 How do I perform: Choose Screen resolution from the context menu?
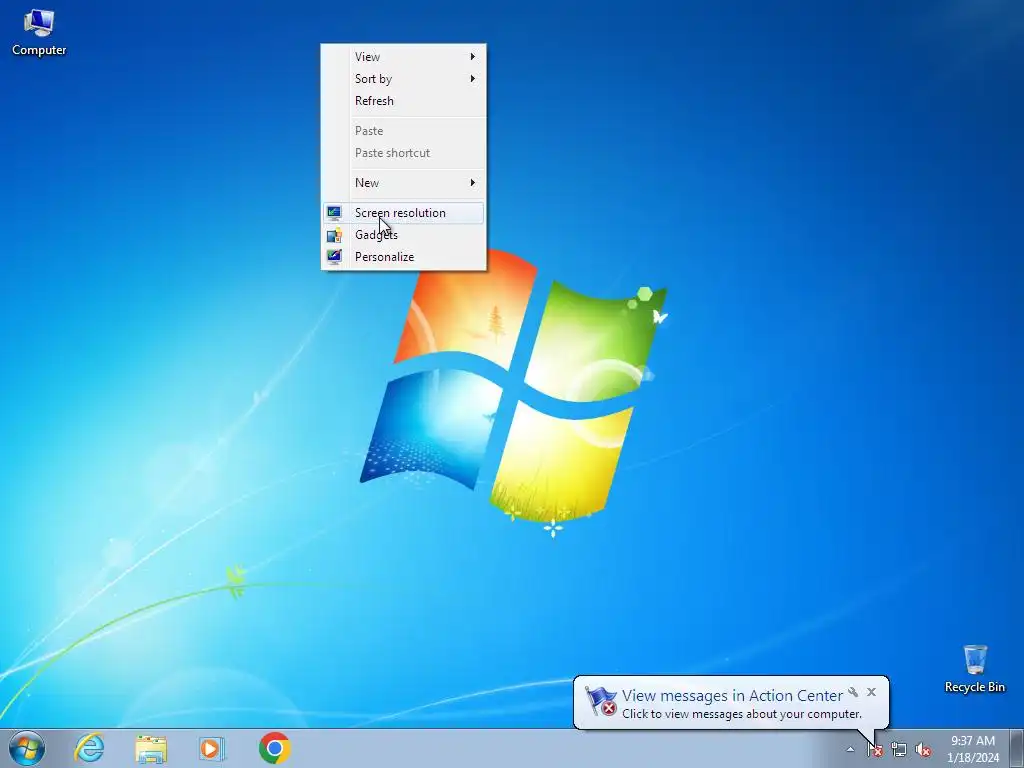[404, 213]
